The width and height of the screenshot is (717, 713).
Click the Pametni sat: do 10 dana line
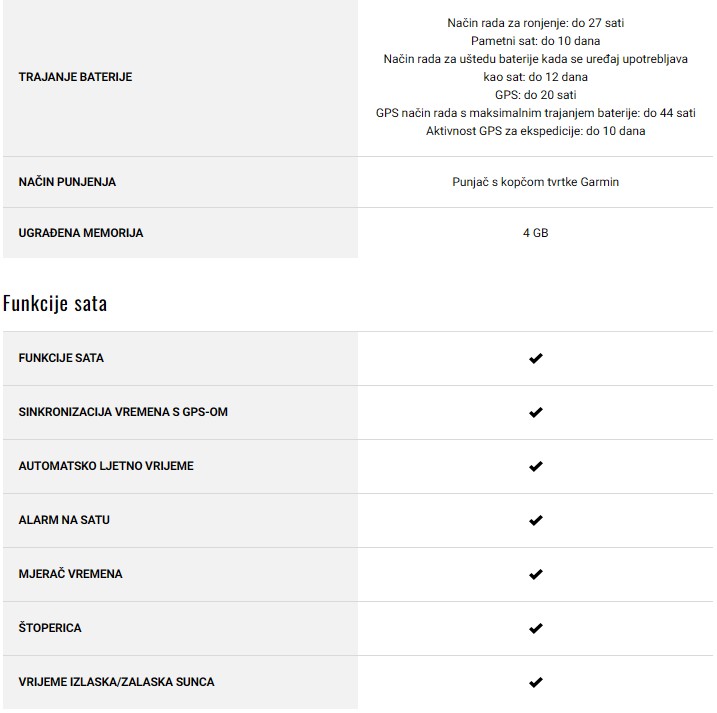(x=535, y=41)
